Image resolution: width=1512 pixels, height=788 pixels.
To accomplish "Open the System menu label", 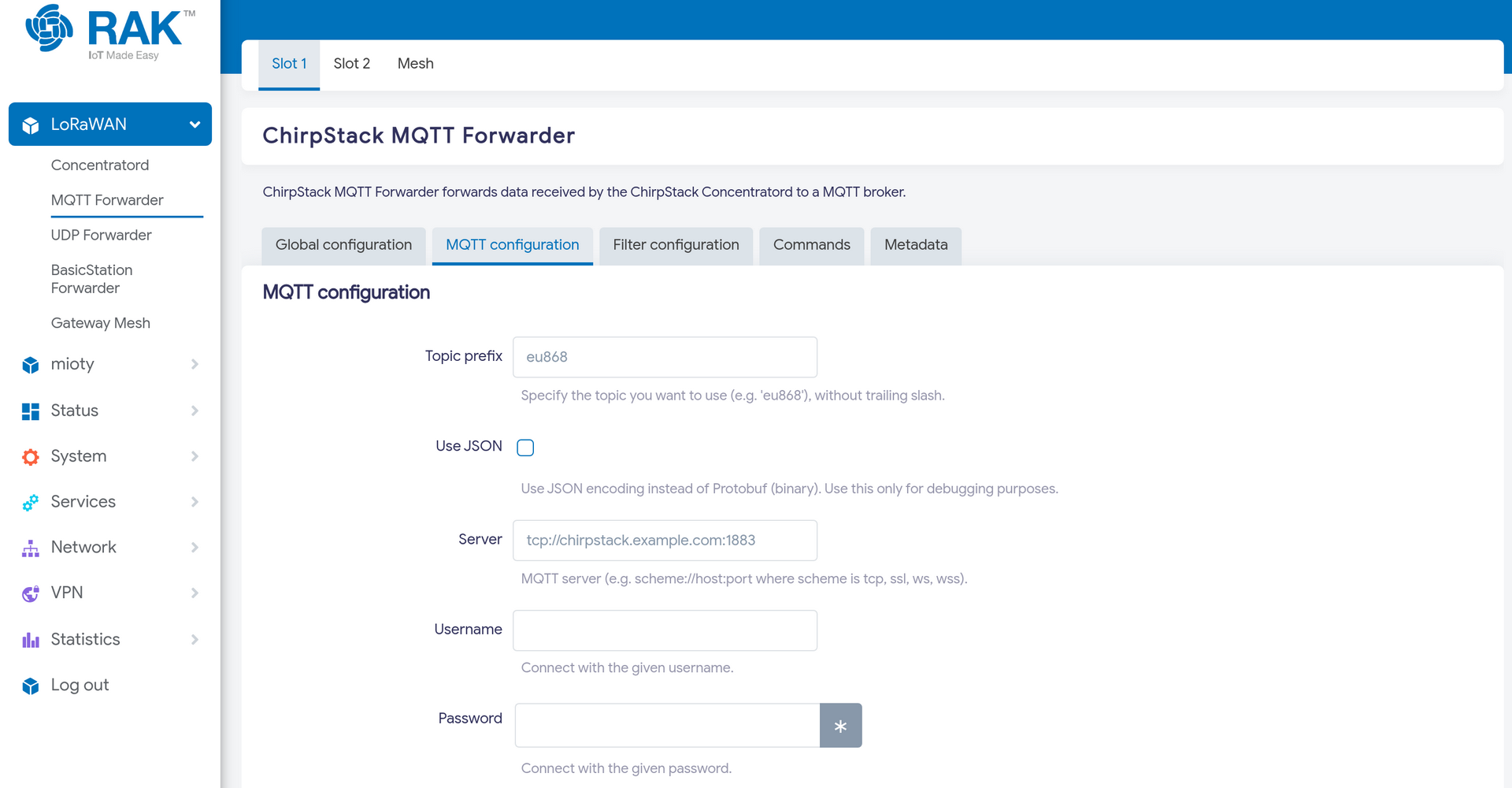I will tap(78, 456).
